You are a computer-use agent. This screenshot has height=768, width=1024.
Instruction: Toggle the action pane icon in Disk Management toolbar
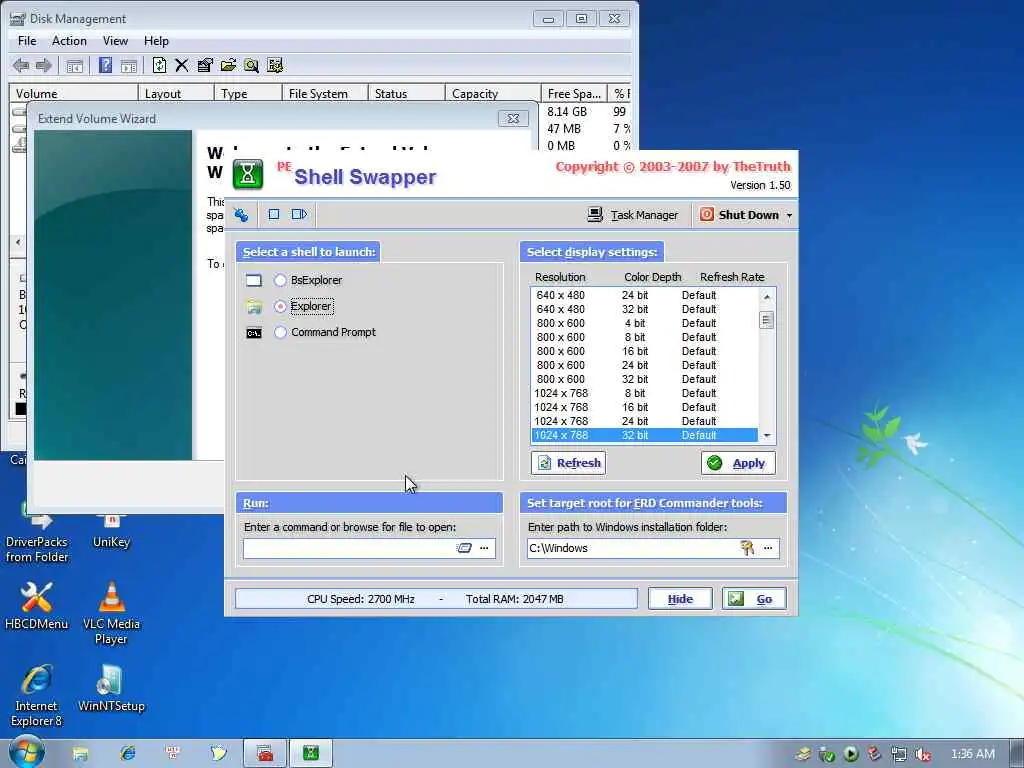click(129, 66)
